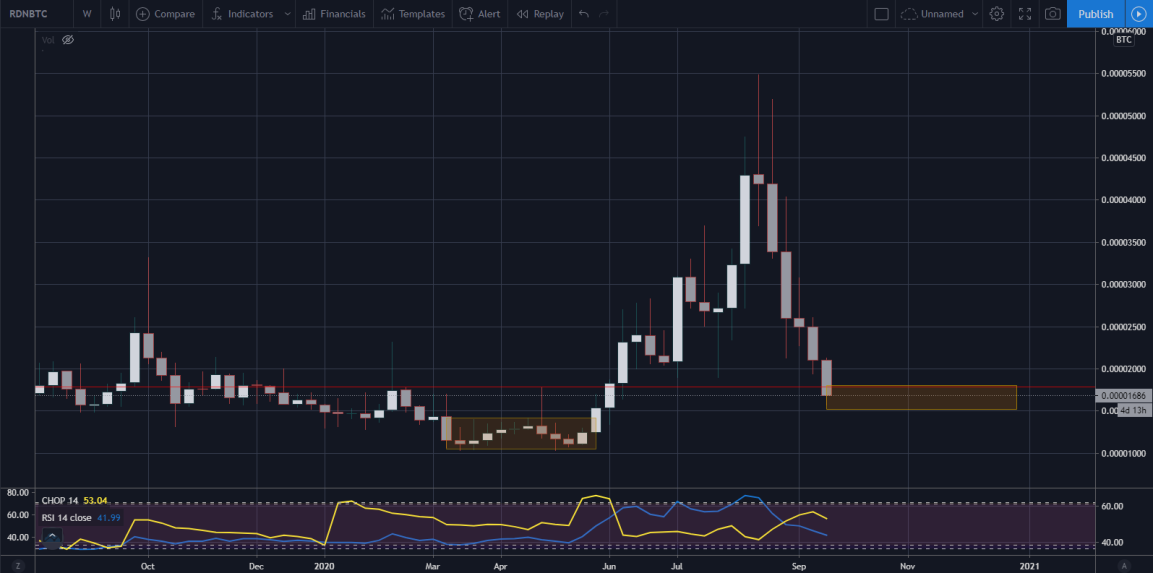Click the 2020 label on time axis
The width and height of the screenshot is (1153, 573).
pyautogui.click(x=324, y=566)
